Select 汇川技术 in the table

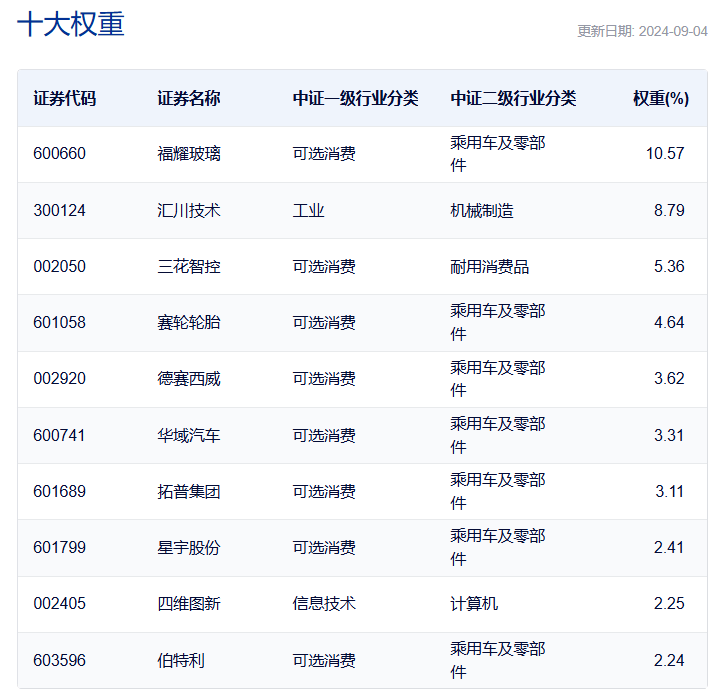188,210
